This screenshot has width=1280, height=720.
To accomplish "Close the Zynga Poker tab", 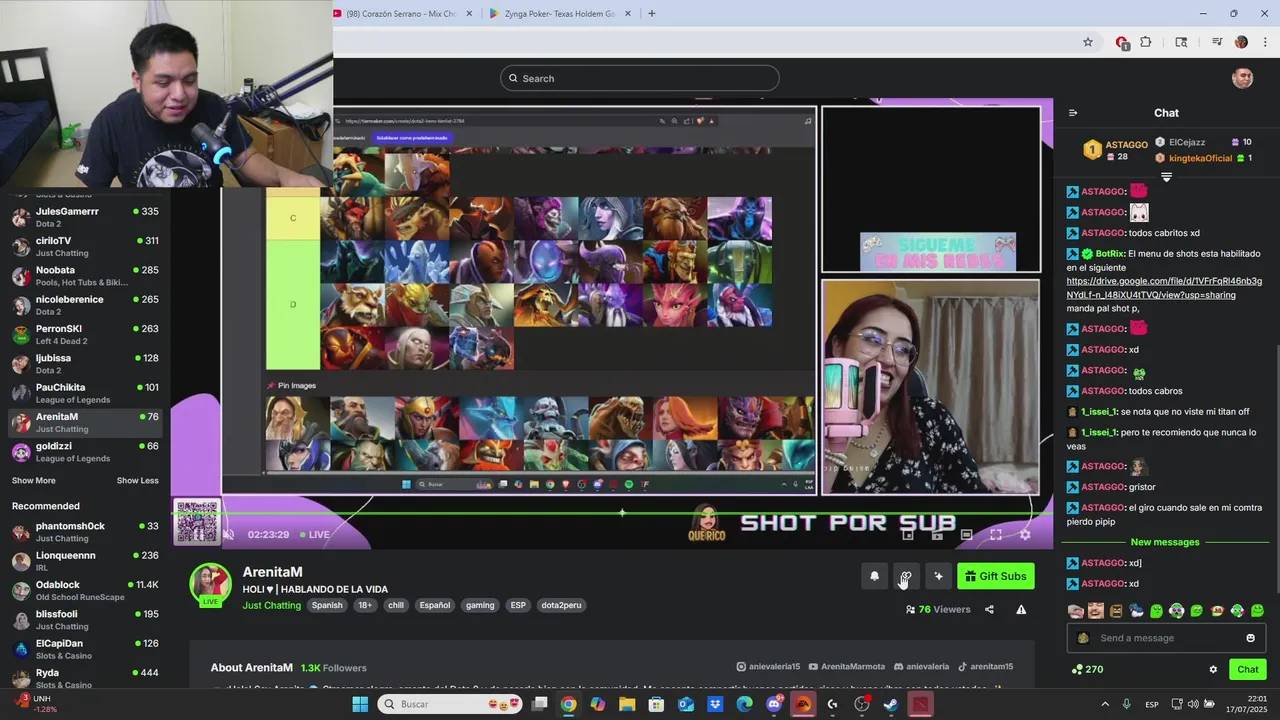I will tap(628, 14).
